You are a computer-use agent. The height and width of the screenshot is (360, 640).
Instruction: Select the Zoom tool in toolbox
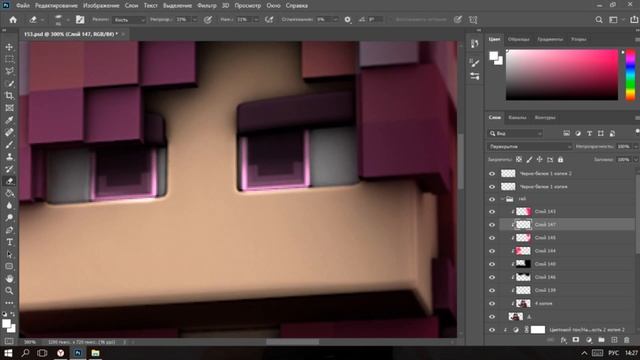pos(9,291)
